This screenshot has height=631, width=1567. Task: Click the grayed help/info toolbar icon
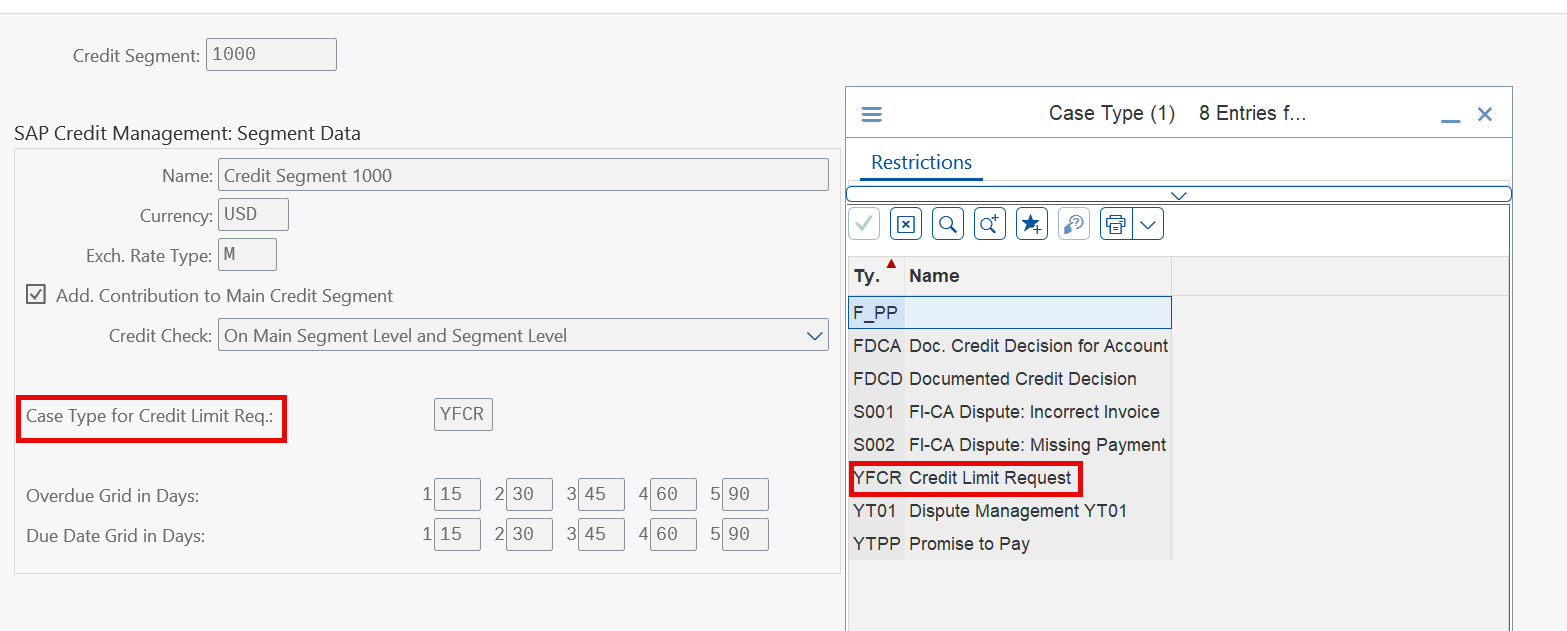pos(1073,224)
